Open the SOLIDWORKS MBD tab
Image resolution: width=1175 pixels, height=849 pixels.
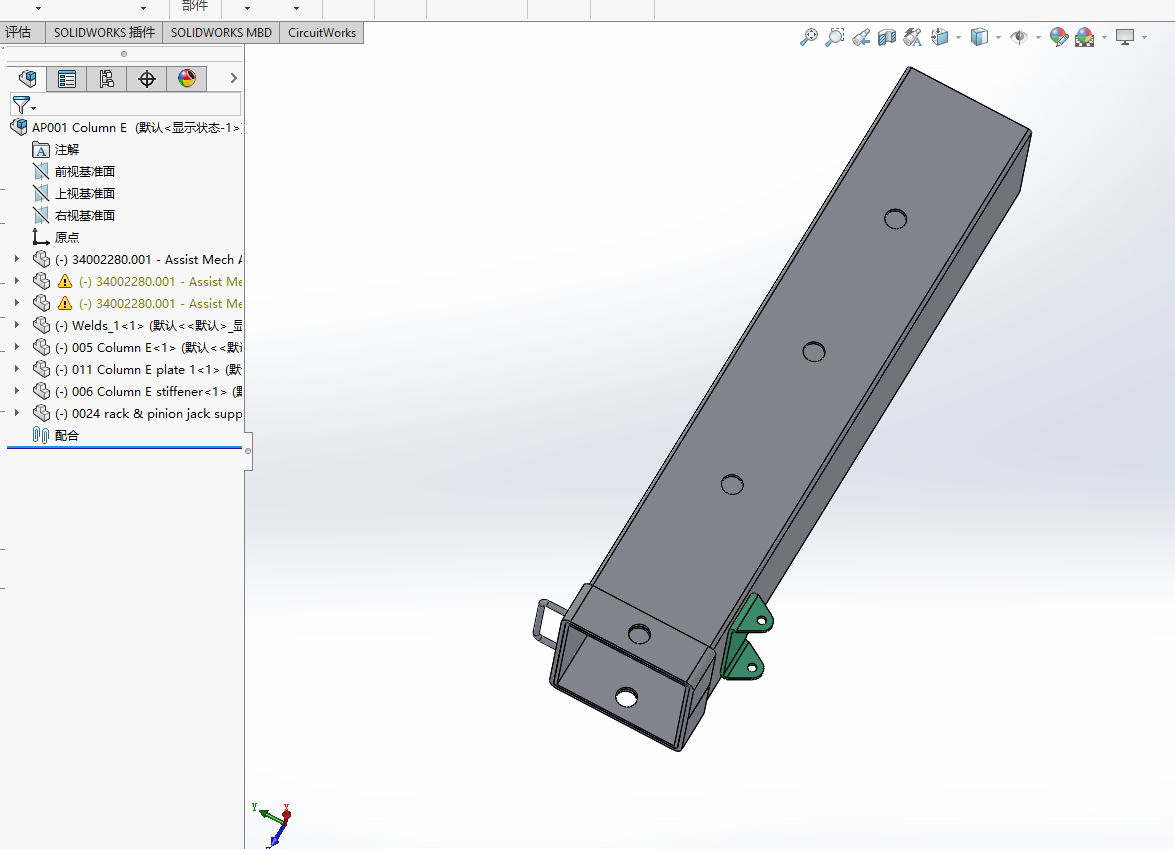[x=221, y=33]
